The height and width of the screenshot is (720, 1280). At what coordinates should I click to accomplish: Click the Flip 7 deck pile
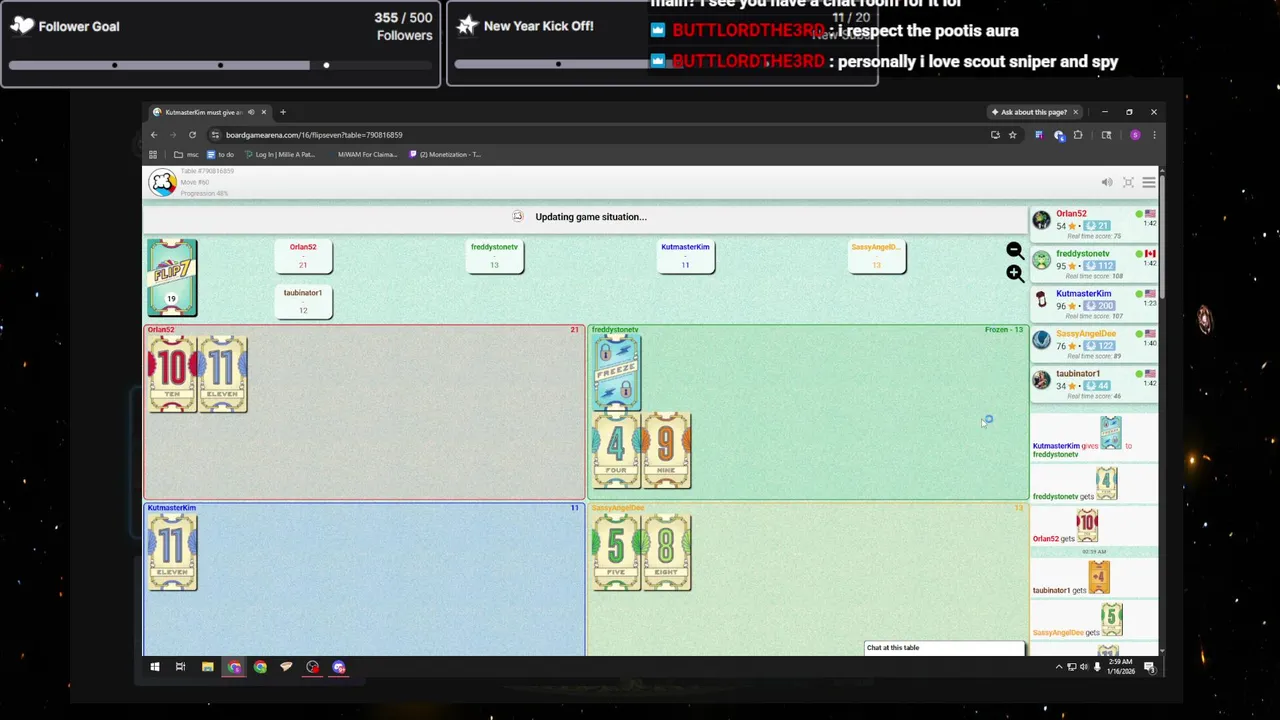point(172,277)
